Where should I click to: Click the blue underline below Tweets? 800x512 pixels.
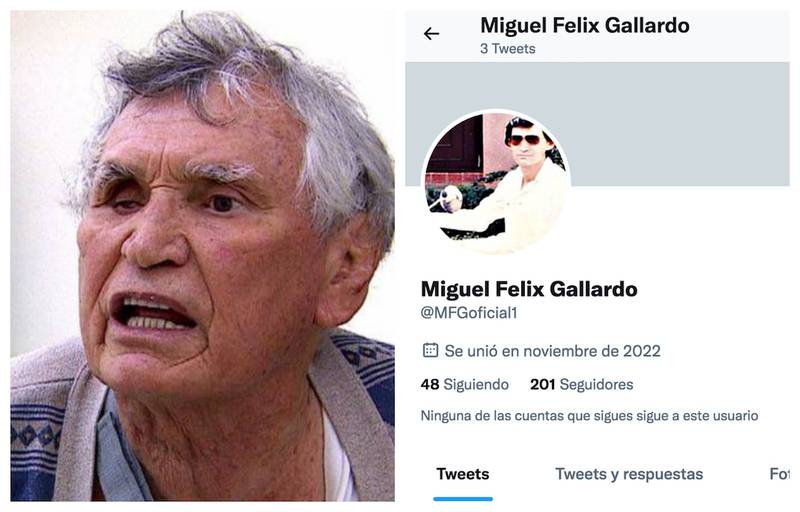tap(463, 499)
